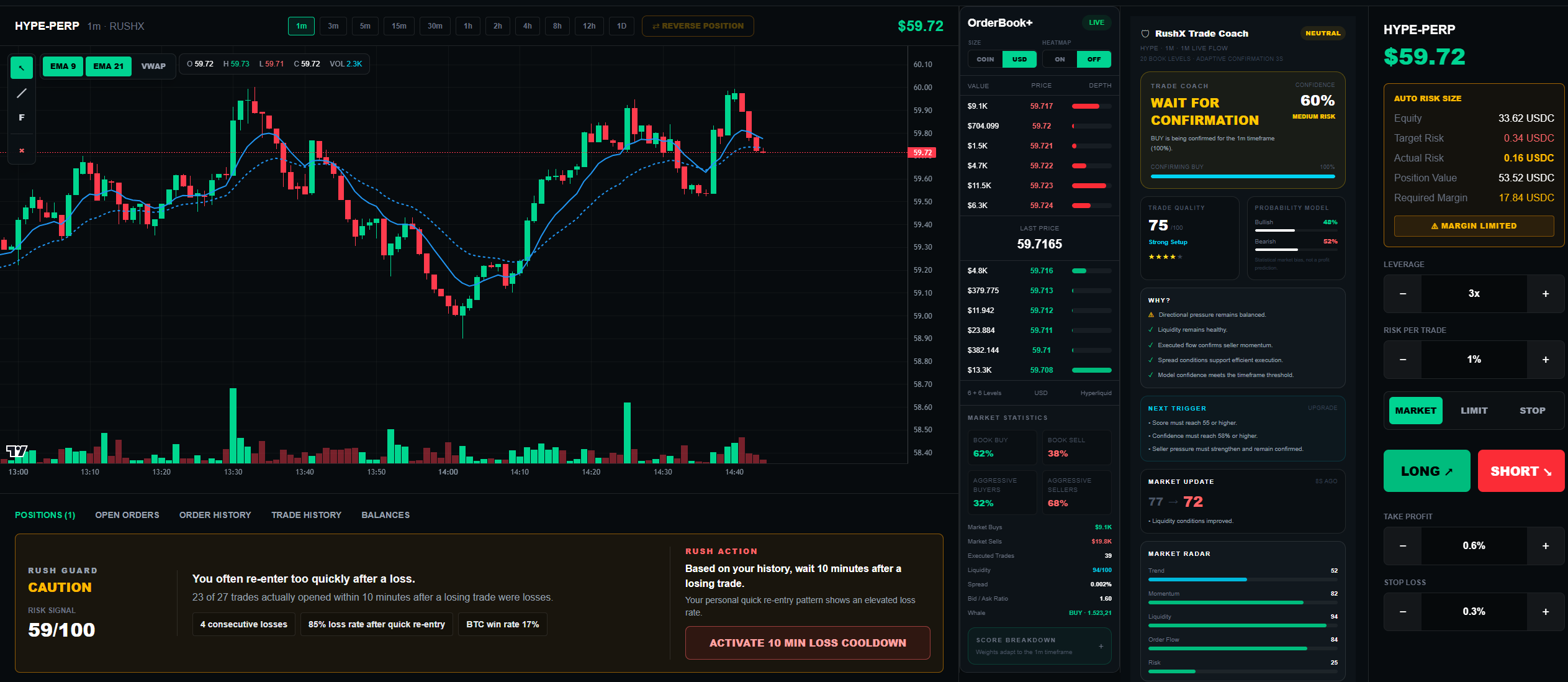Image resolution: width=1568 pixels, height=682 pixels.
Task: Switch chart to 5m timeframe
Action: click(x=365, y=26)
